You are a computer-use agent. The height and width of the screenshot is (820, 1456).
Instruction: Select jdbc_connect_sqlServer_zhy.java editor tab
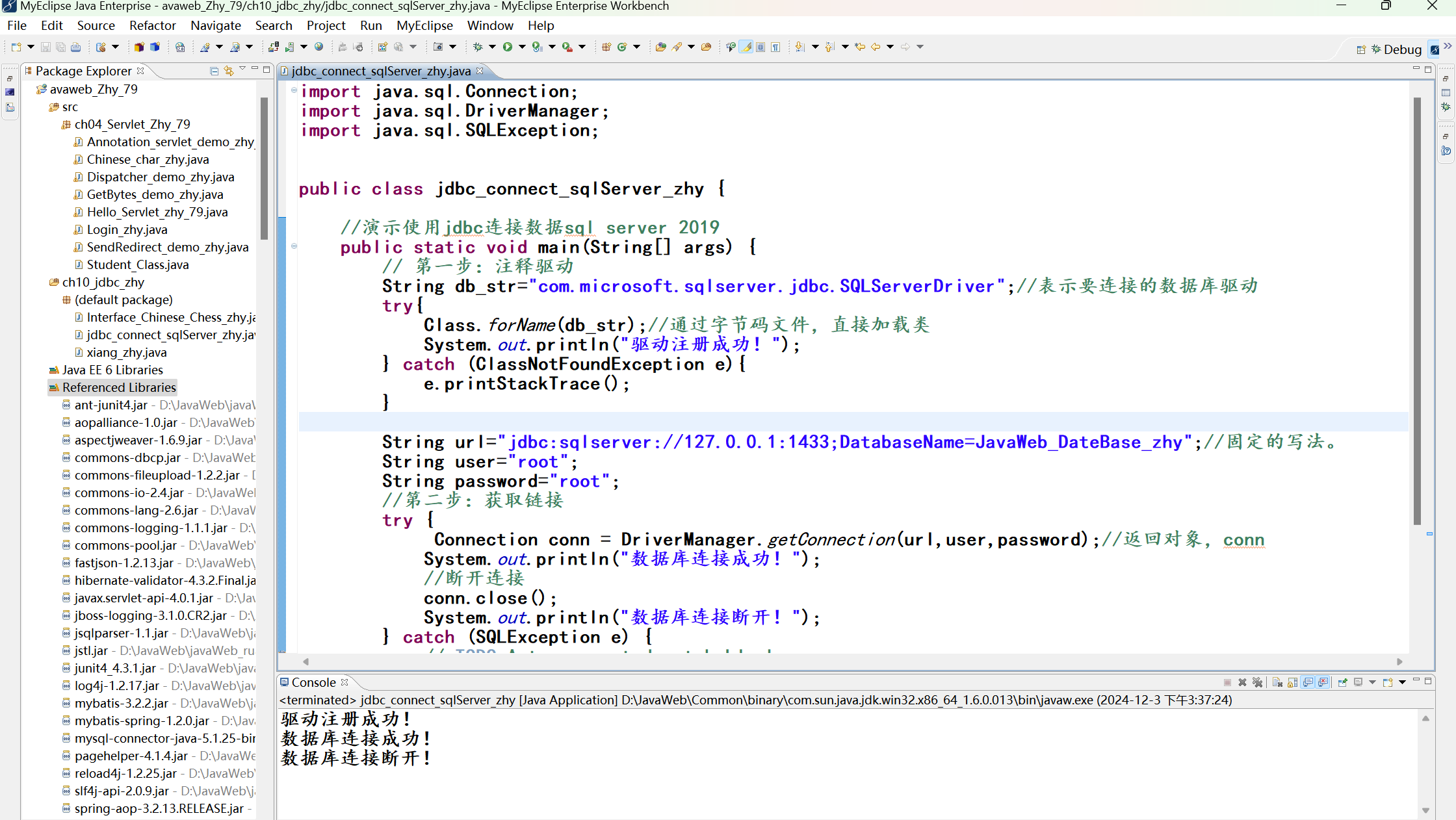(x=381, y=71)
